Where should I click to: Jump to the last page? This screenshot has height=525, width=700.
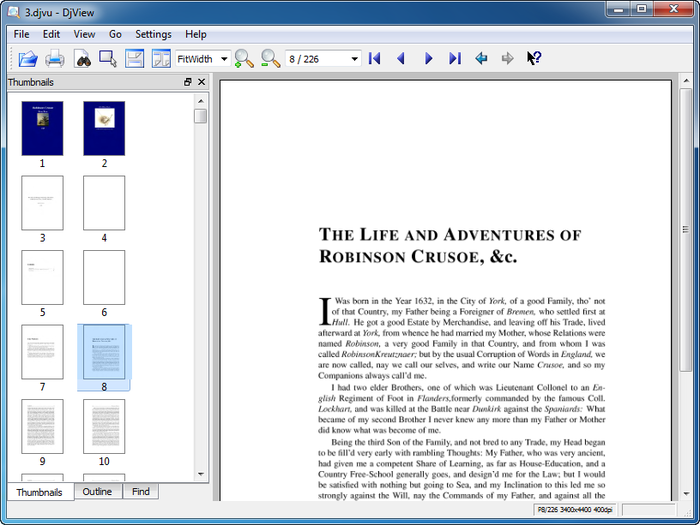tap(455, 58)
